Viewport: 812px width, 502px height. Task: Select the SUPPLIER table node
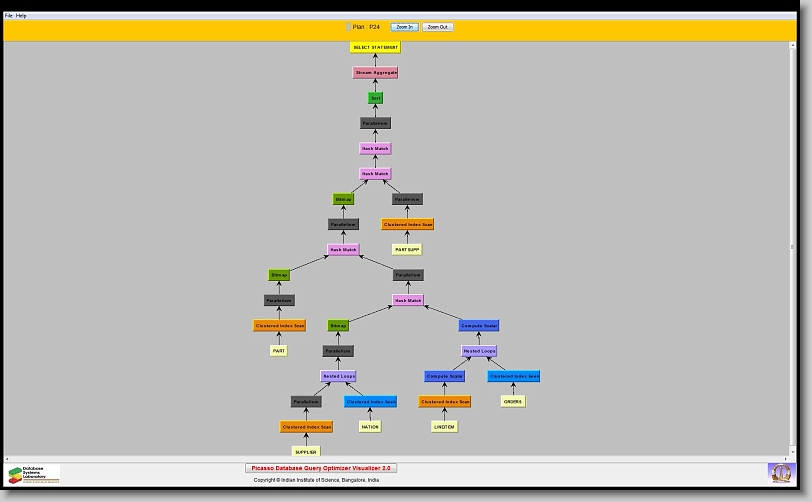[x=305, y=452]
